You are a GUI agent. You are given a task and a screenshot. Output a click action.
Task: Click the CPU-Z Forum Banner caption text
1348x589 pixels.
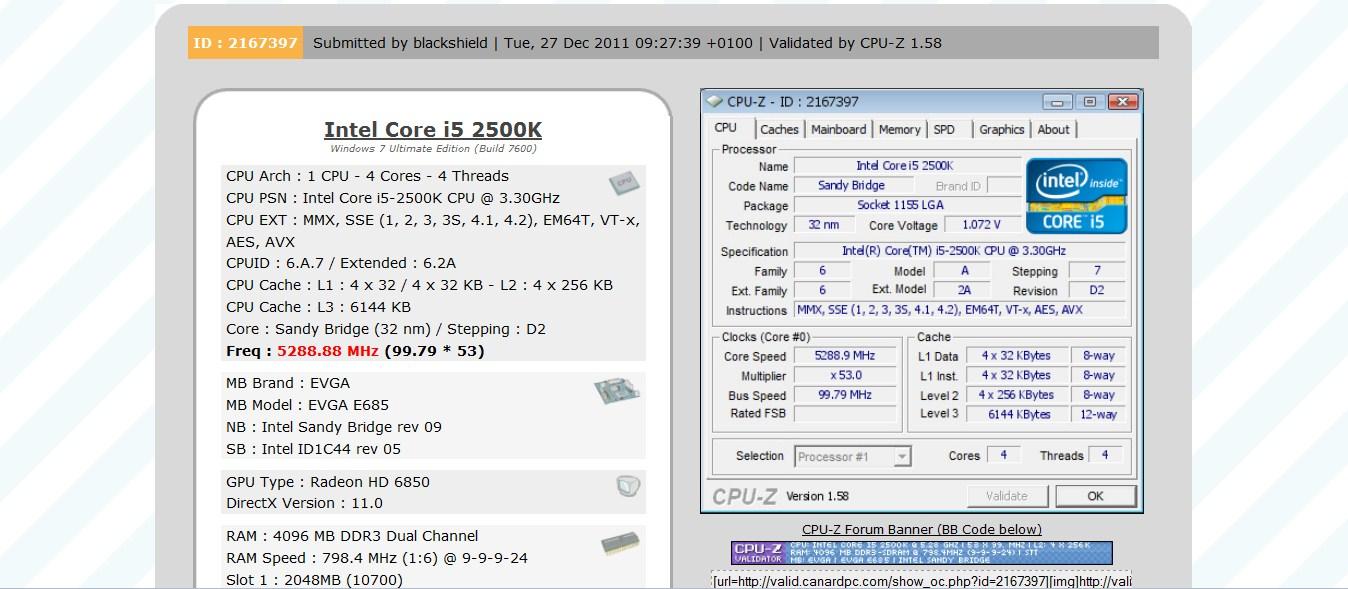[922, 529]
